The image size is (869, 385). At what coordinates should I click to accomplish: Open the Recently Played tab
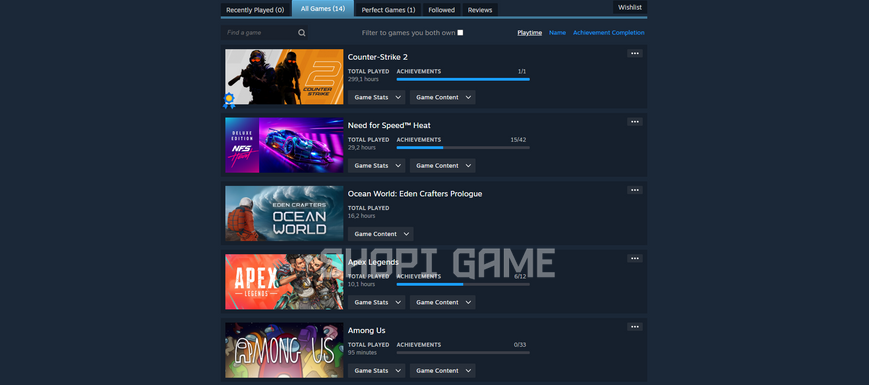(x=255, y=10)
